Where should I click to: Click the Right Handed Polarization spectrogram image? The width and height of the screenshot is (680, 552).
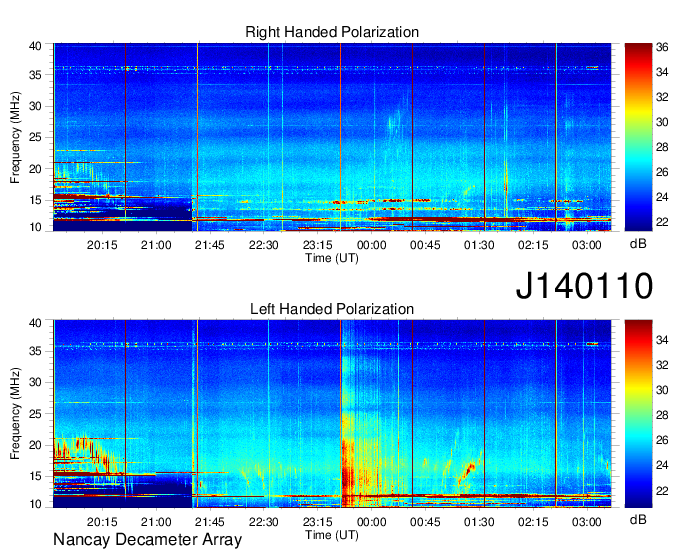point(332,137)
